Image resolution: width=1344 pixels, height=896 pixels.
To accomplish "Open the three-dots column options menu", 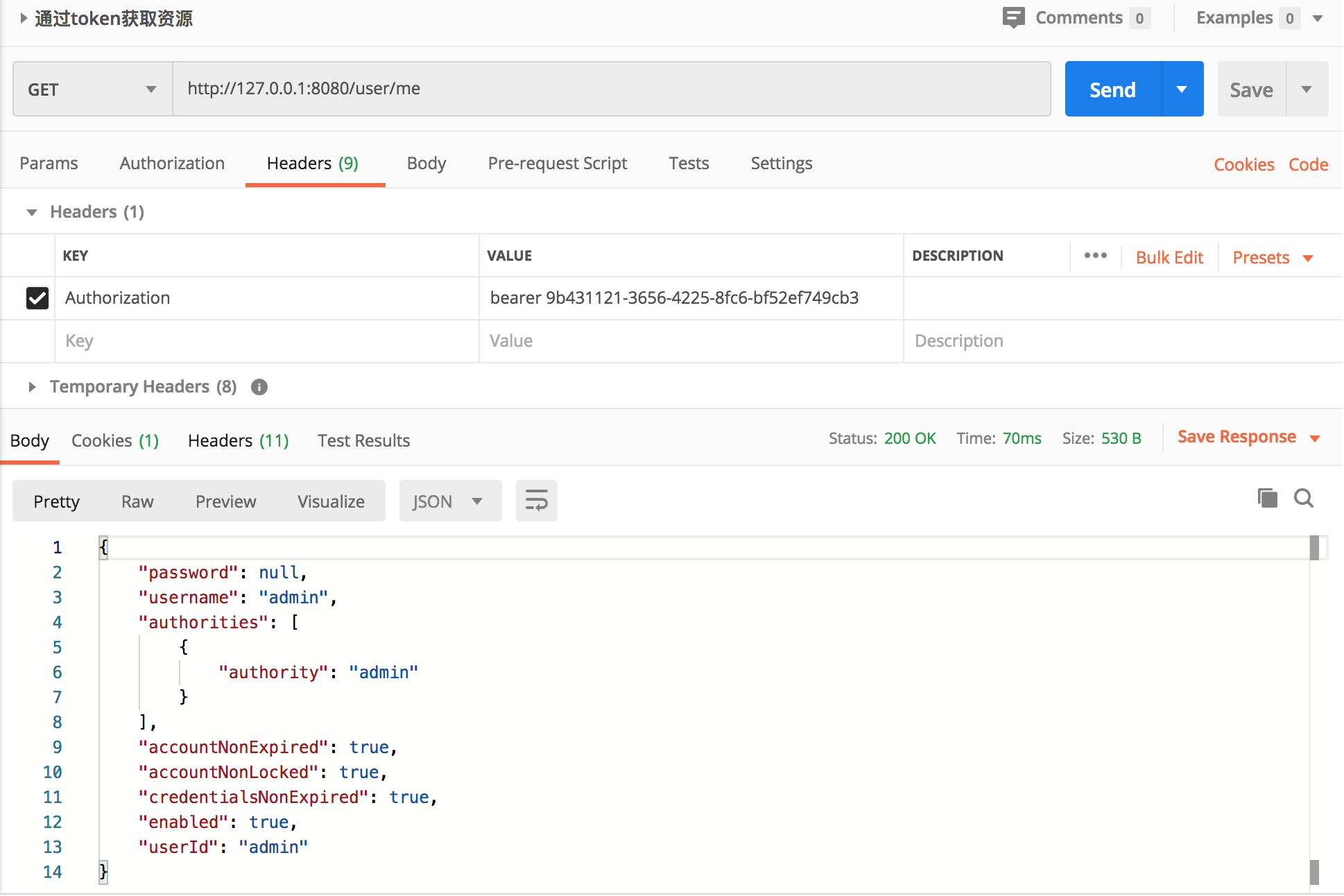I will tap(1095, 256).
